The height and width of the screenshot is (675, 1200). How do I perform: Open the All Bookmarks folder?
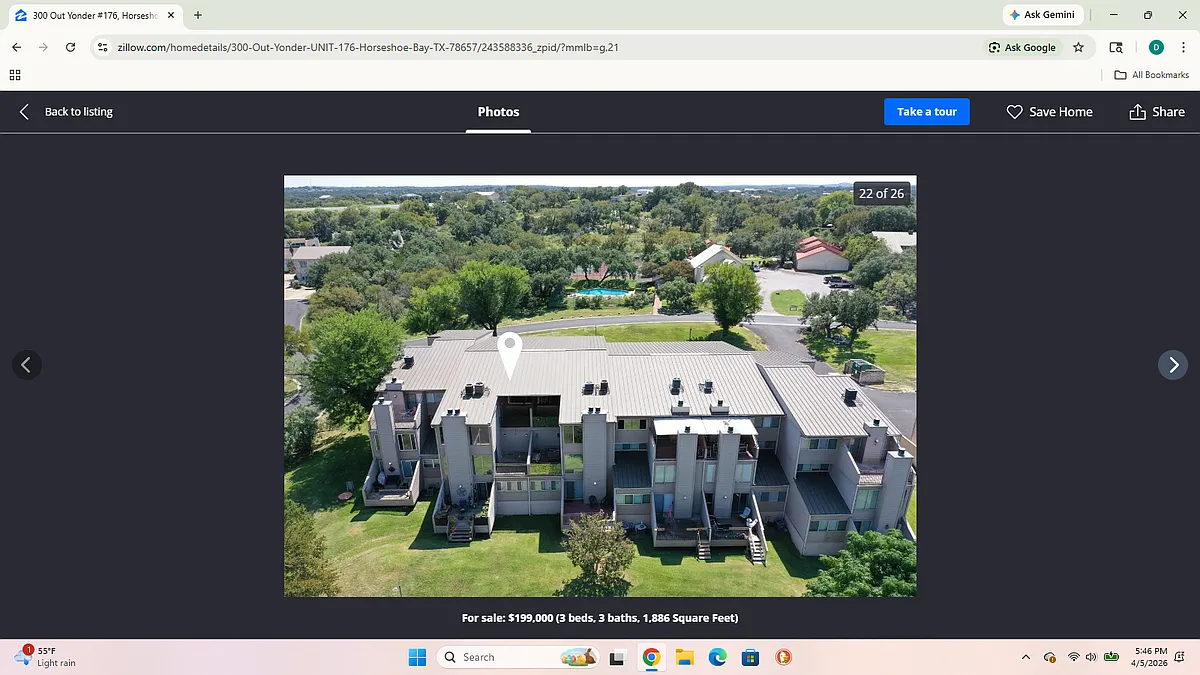[1151, 75]
